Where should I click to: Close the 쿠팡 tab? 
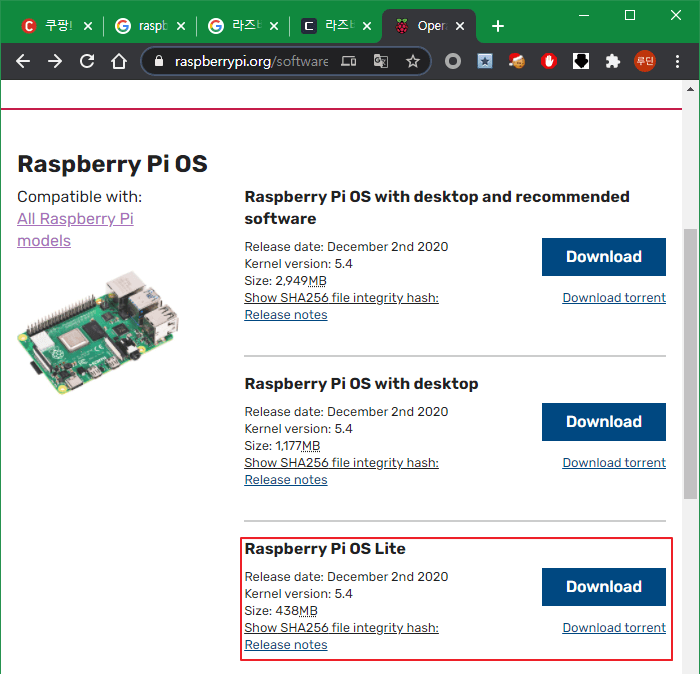[88, 26]
